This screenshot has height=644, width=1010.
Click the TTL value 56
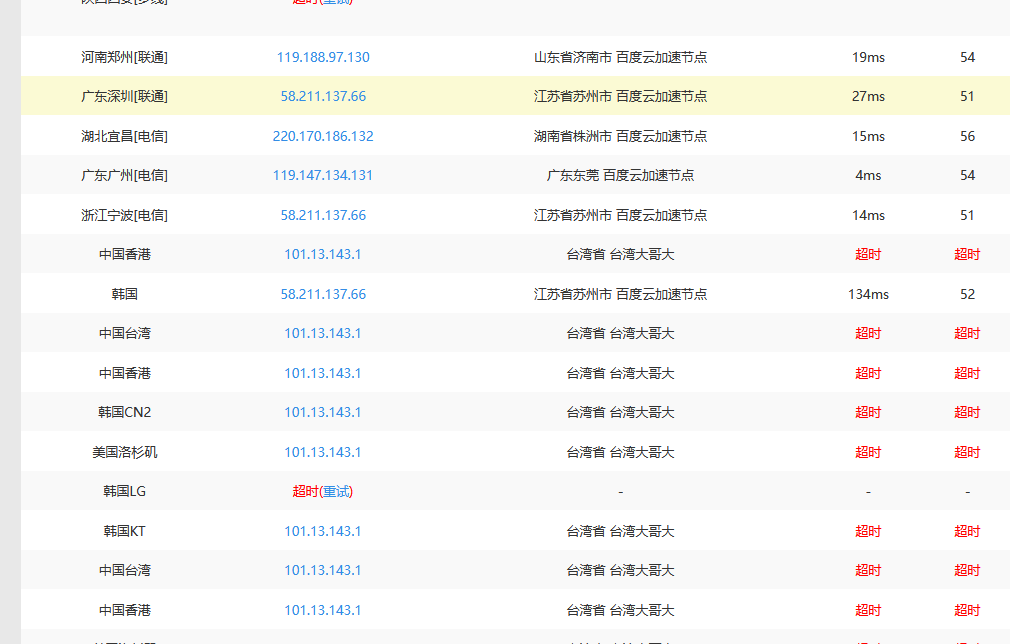coord(967,136)
